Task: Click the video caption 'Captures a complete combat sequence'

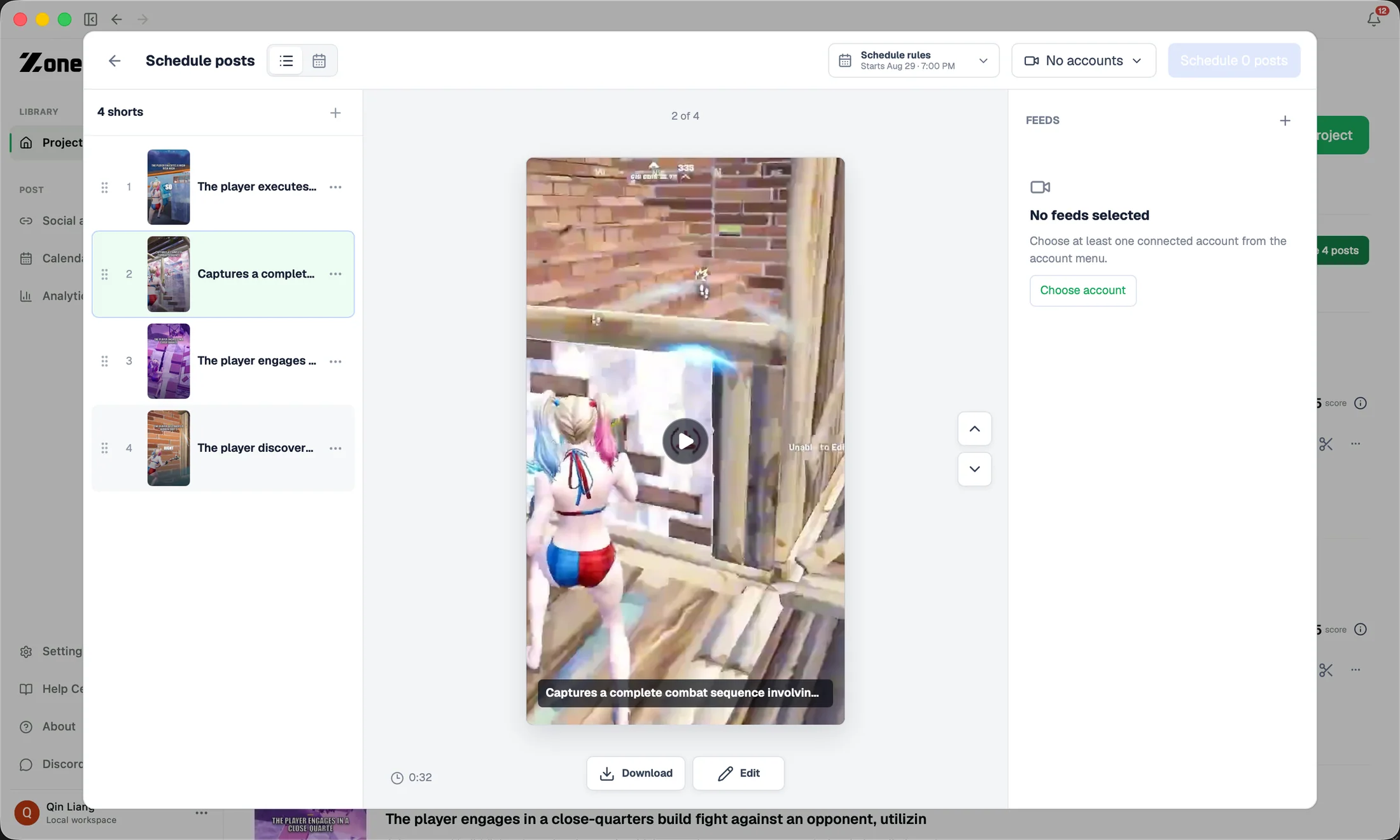Action: [x=685, y=693]
